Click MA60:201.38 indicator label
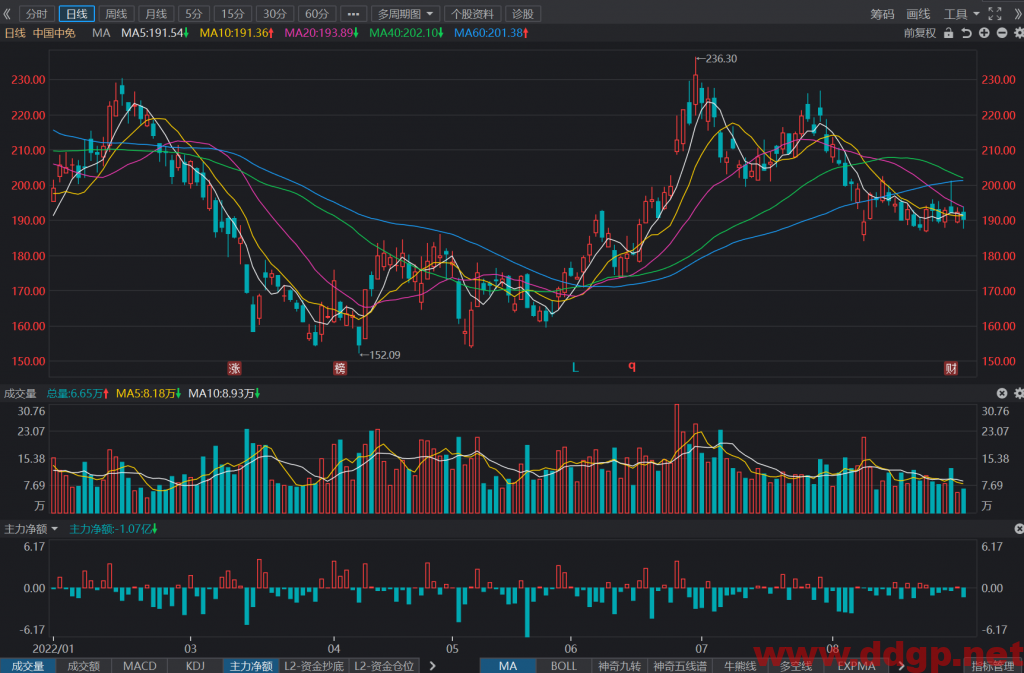Image resolution: width=1024 pixels, height=673 pixels. pyautogui.click(x=491, y=33)
